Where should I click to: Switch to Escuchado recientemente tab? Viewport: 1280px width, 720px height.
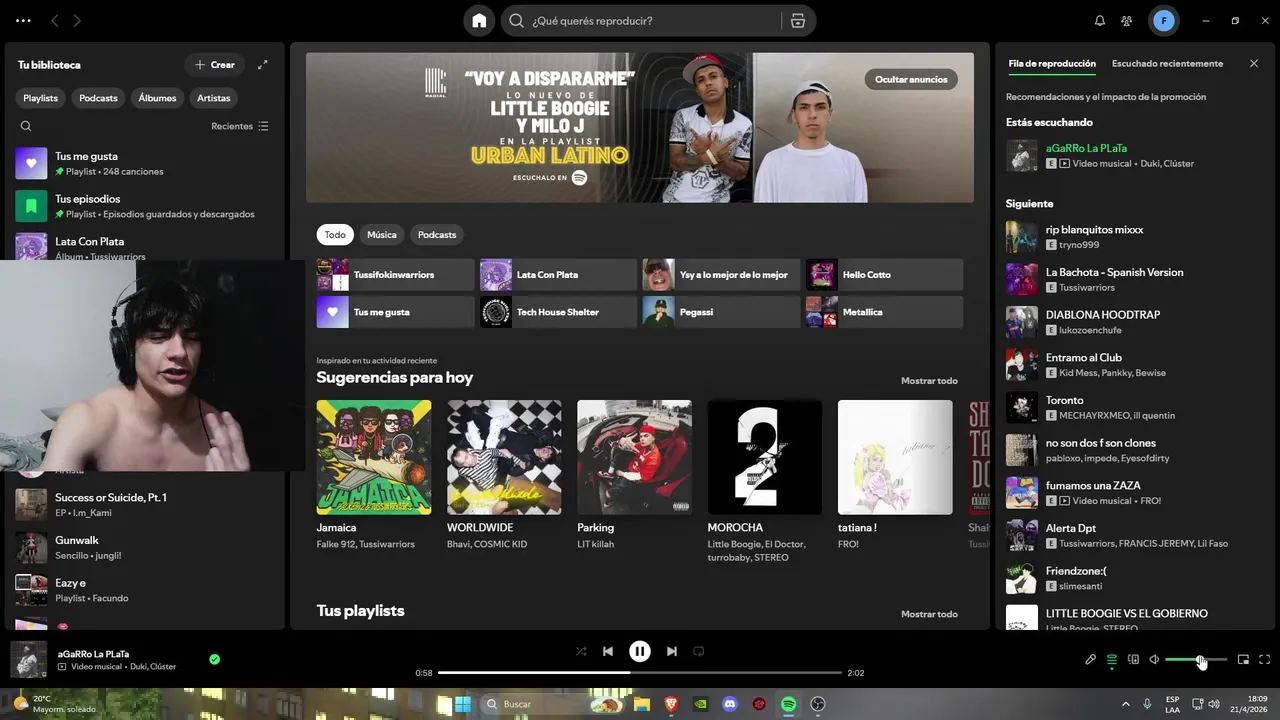[1167, 63]
